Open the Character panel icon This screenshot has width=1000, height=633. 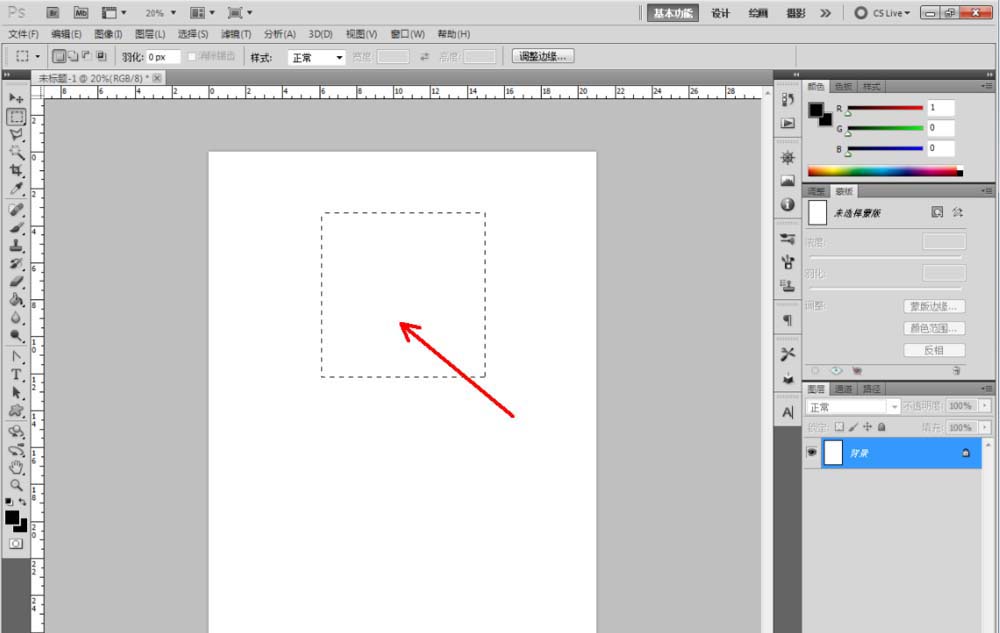[x=788, y=412]
